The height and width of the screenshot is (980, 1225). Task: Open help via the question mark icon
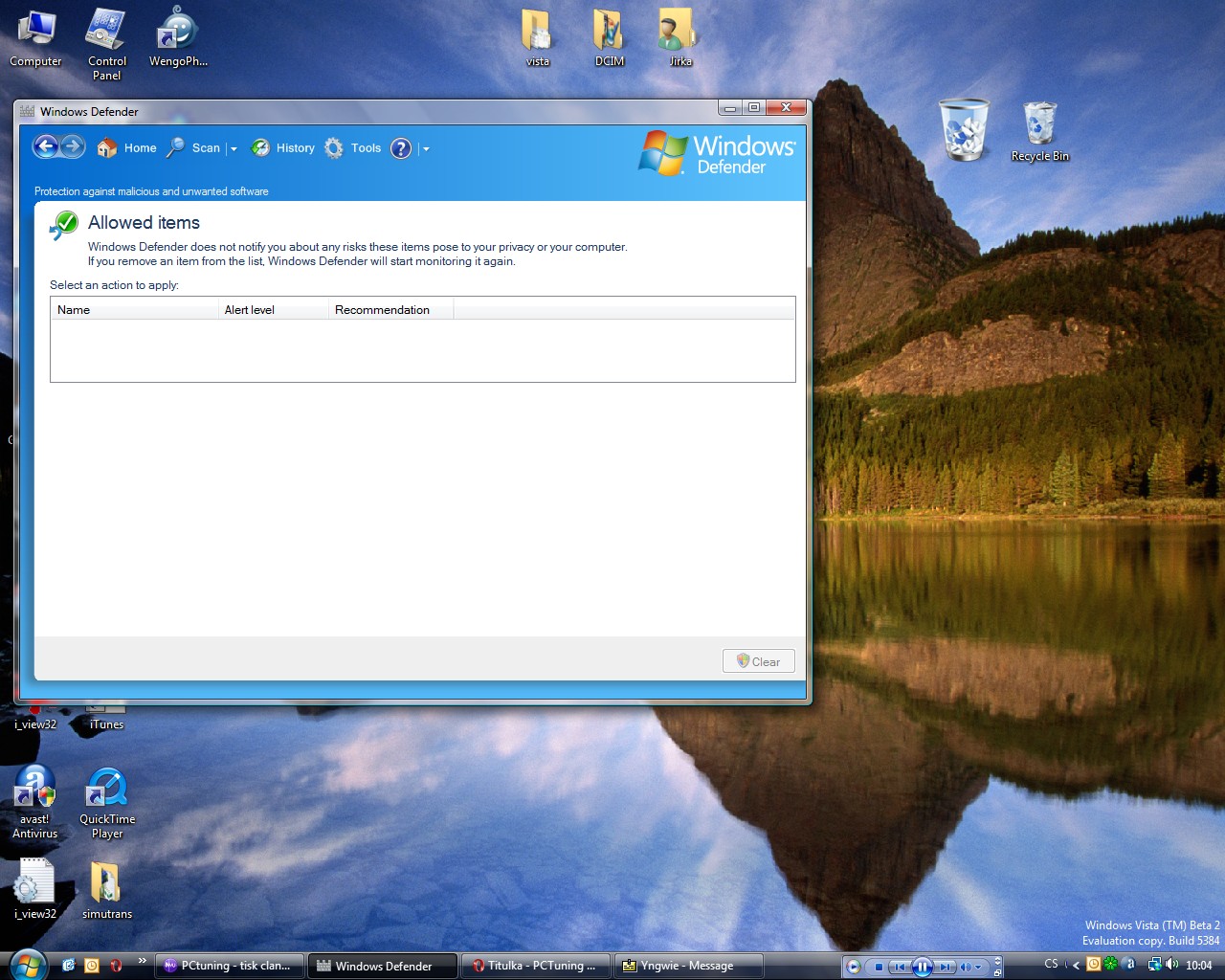tap(401, 148)
